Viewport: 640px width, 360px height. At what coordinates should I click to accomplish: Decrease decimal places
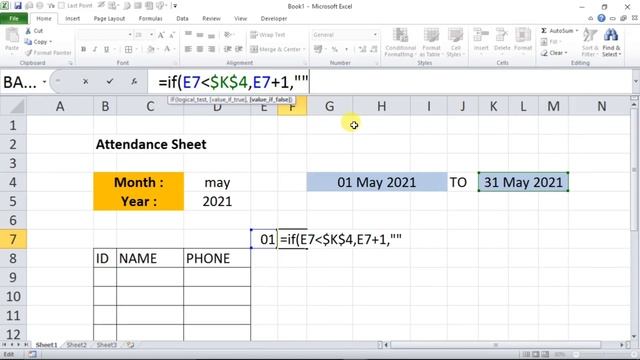tap(373, 49)
